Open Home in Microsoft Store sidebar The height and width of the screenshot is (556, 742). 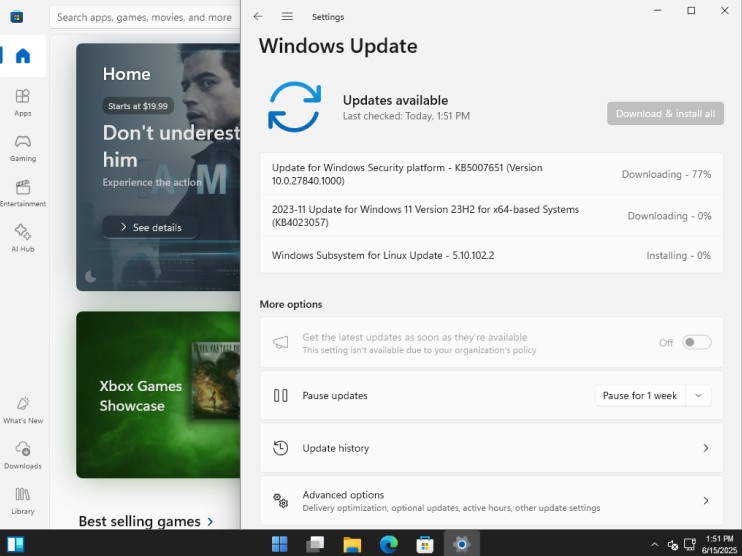[x=23, y=56]
